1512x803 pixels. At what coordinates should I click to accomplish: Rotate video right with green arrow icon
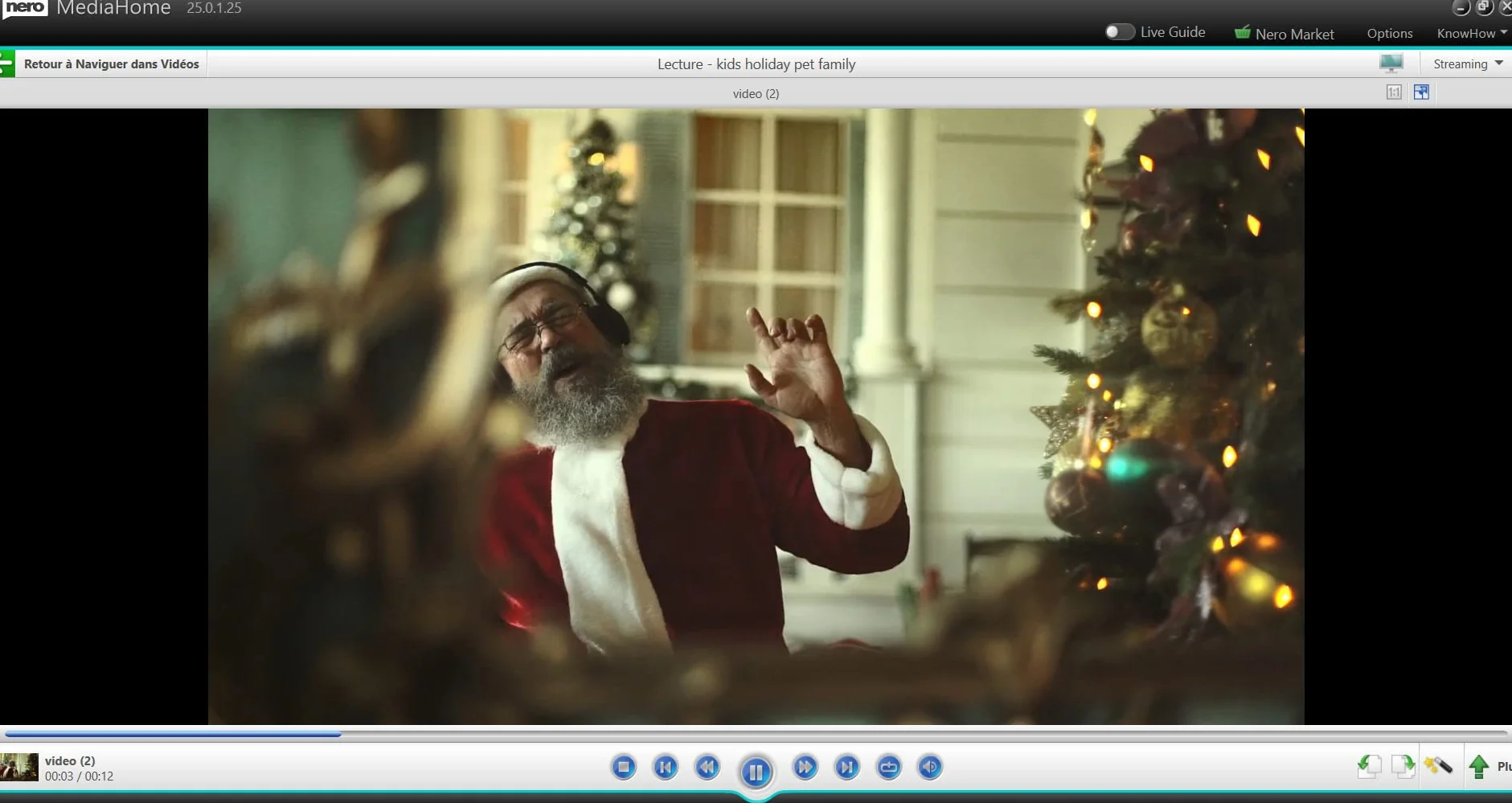pos(1403,766)
